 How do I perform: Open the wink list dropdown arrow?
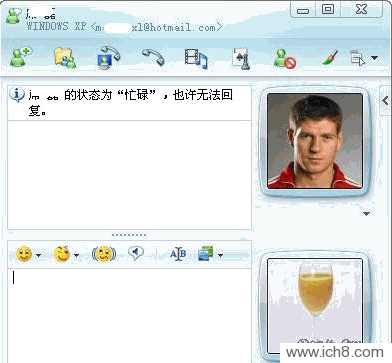pos(77,256)
